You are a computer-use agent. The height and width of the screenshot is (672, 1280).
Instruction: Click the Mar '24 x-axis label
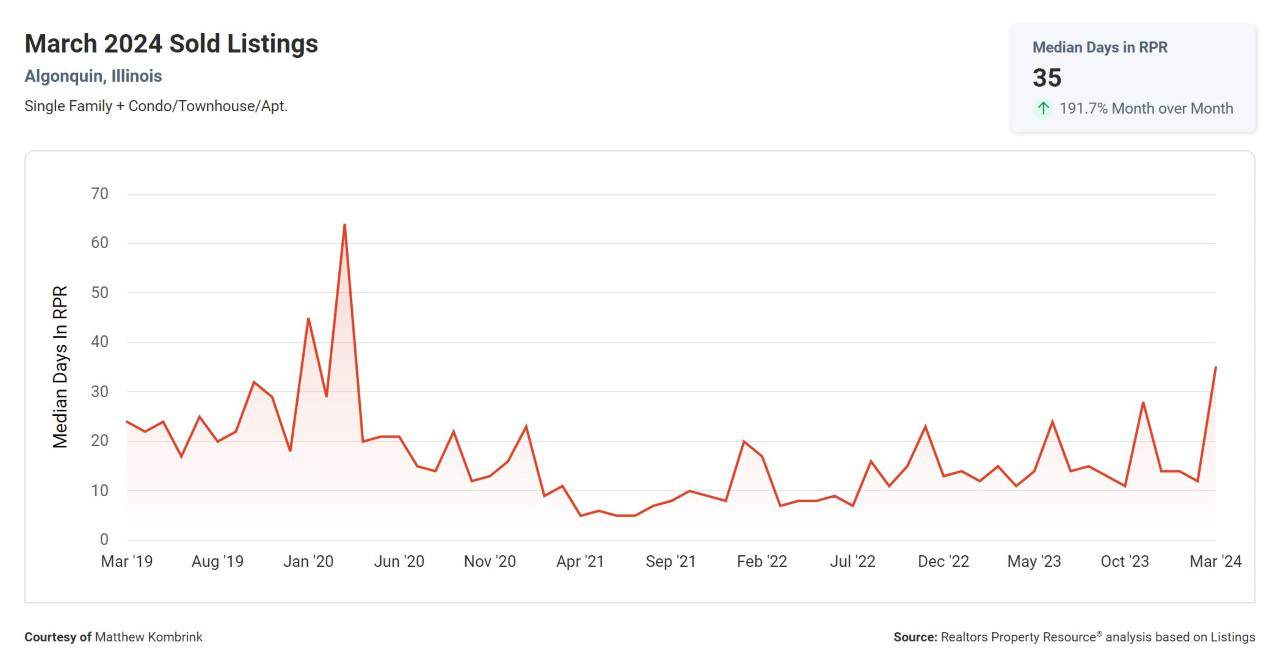[1216, 562]
